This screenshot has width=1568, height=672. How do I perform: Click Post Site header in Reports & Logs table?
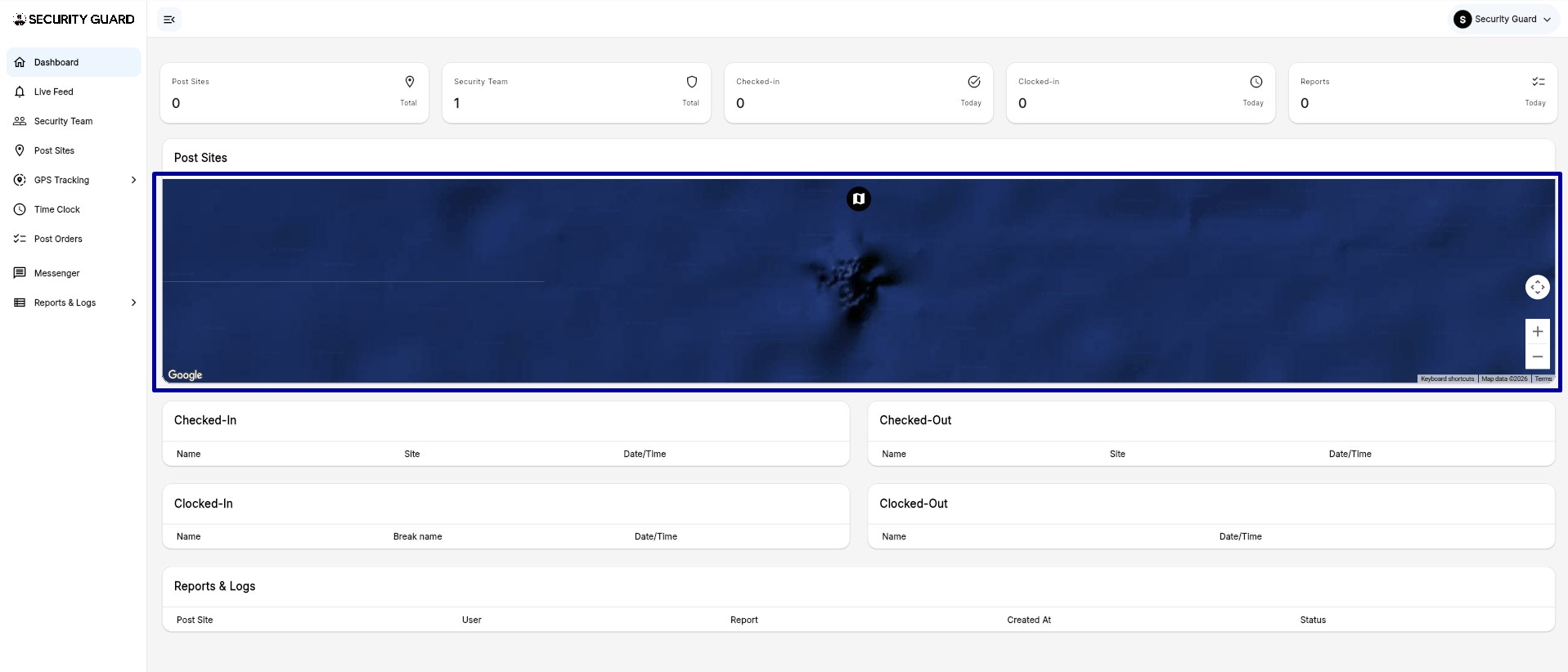coord(195,620)
